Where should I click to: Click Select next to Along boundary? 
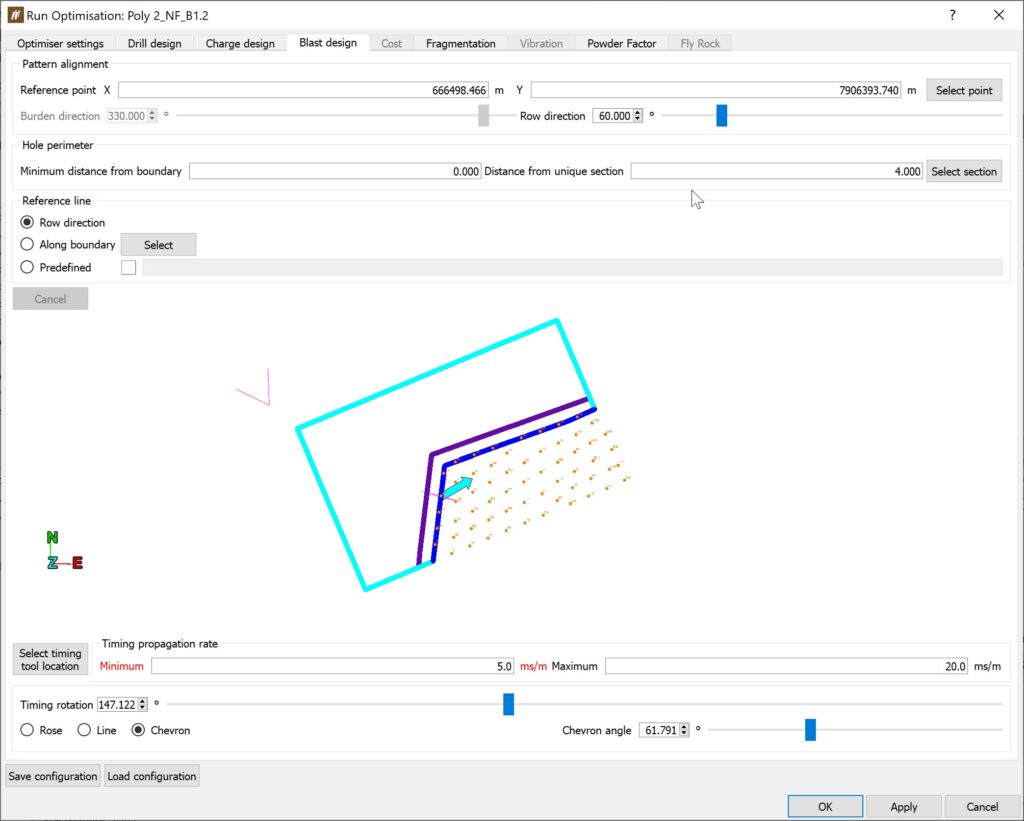click(158, 245)
